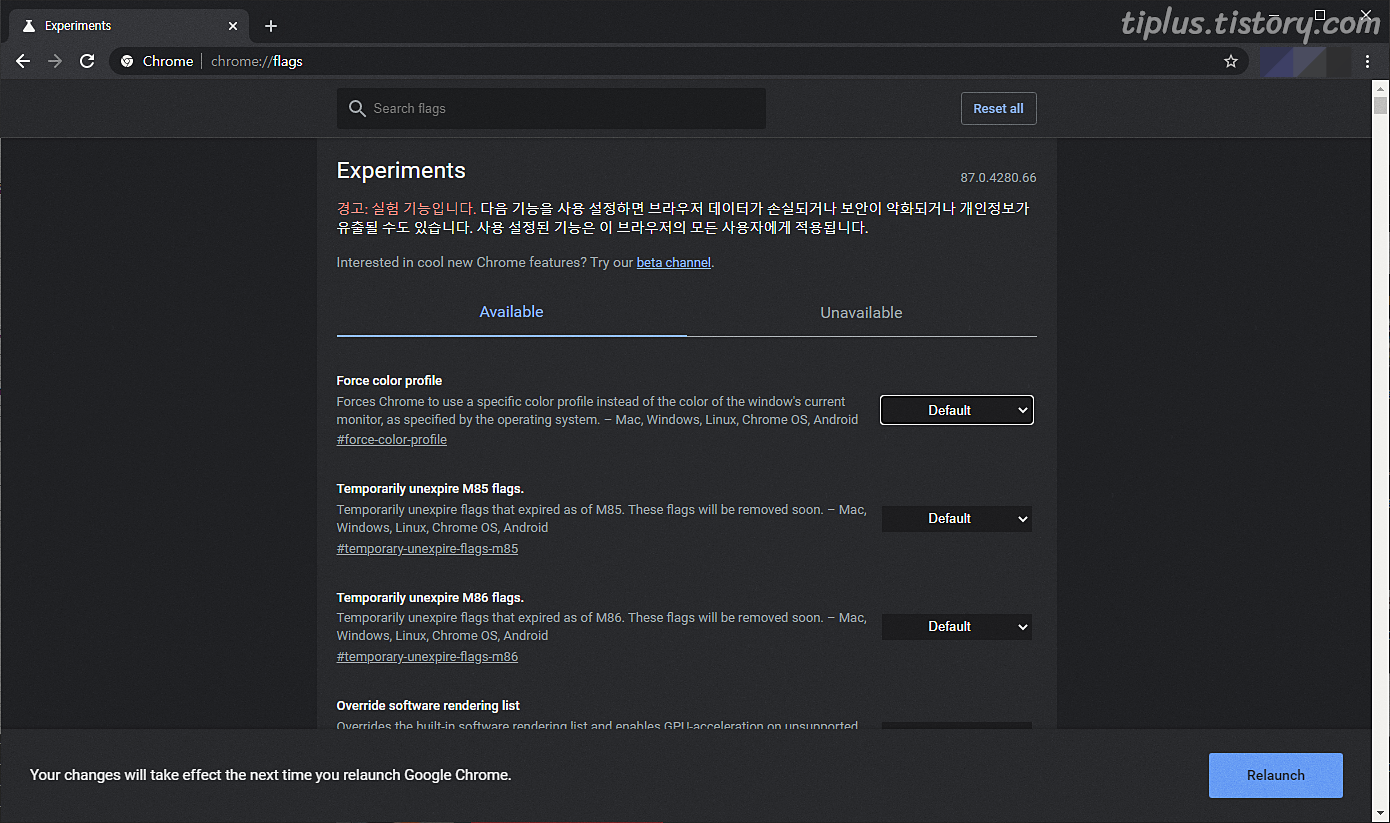The image size is (1390, 823).
Task: Click the Override software rendering list title
Action: 428,705
